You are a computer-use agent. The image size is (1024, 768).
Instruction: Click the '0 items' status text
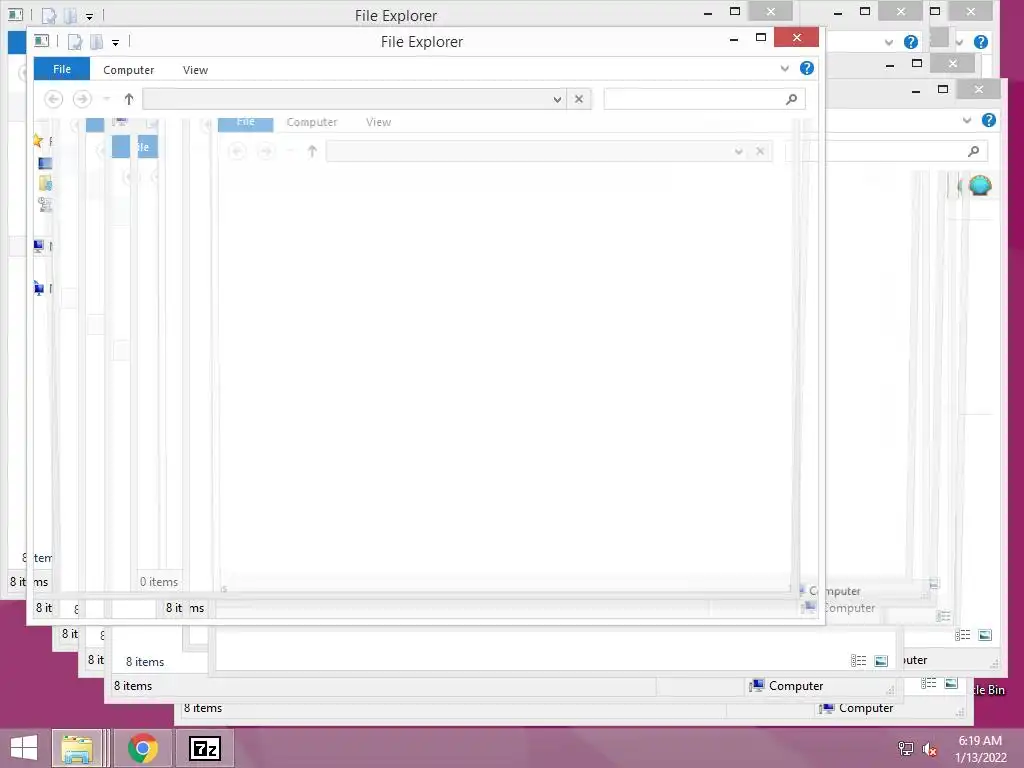[159, 582]
